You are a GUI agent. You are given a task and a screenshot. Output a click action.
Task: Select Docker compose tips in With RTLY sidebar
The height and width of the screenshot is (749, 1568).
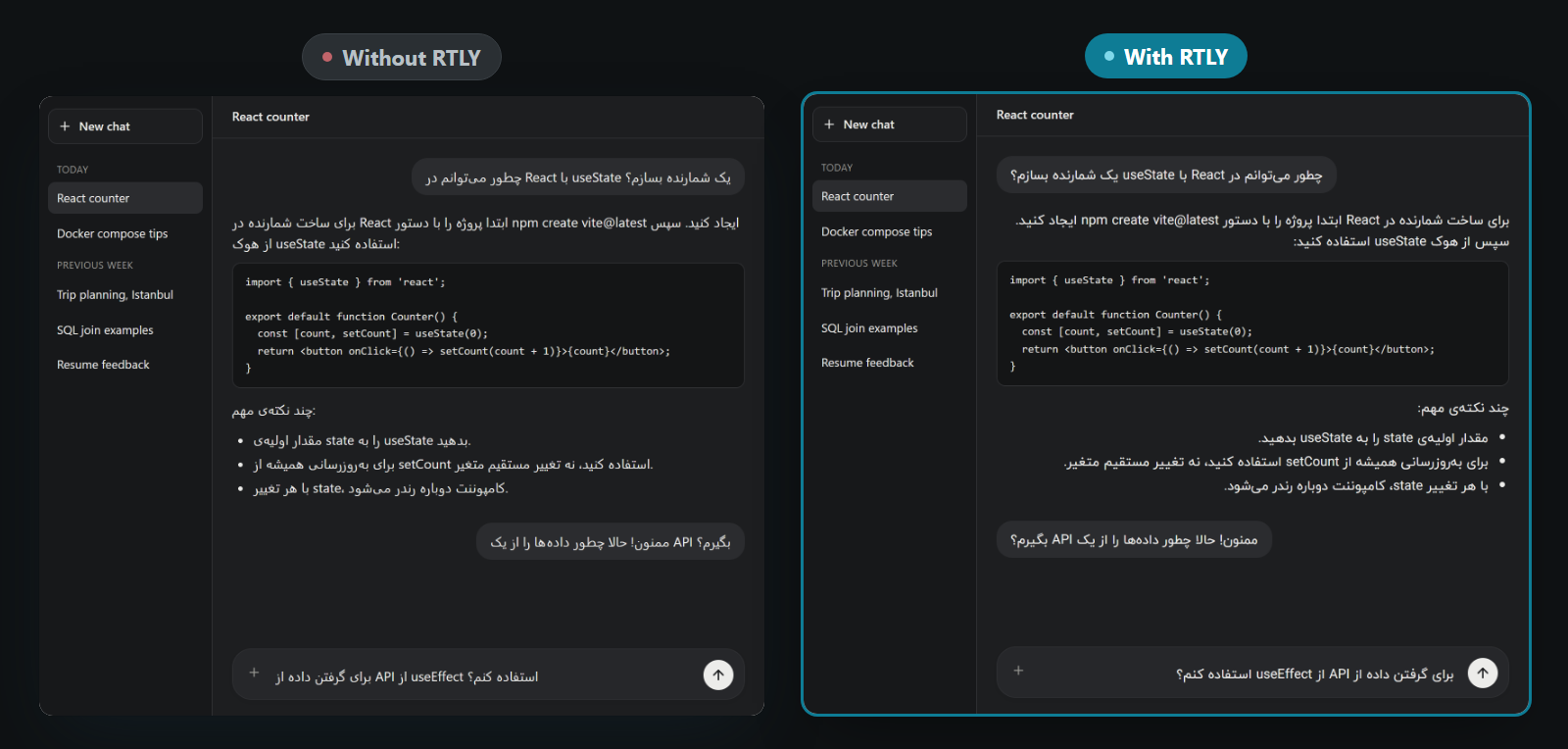click(890, 231)
